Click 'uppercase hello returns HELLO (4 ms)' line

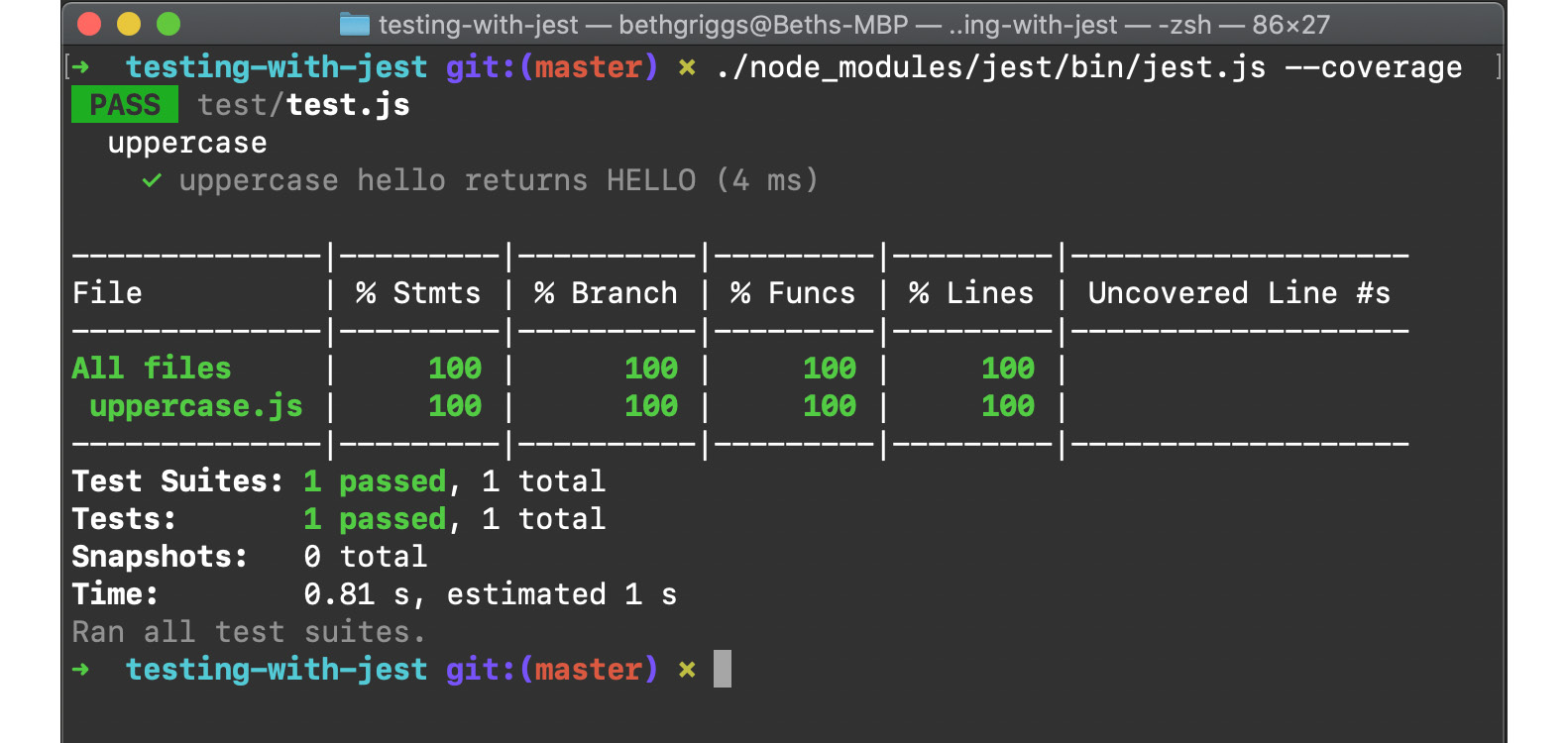click(x=499, y=180)
